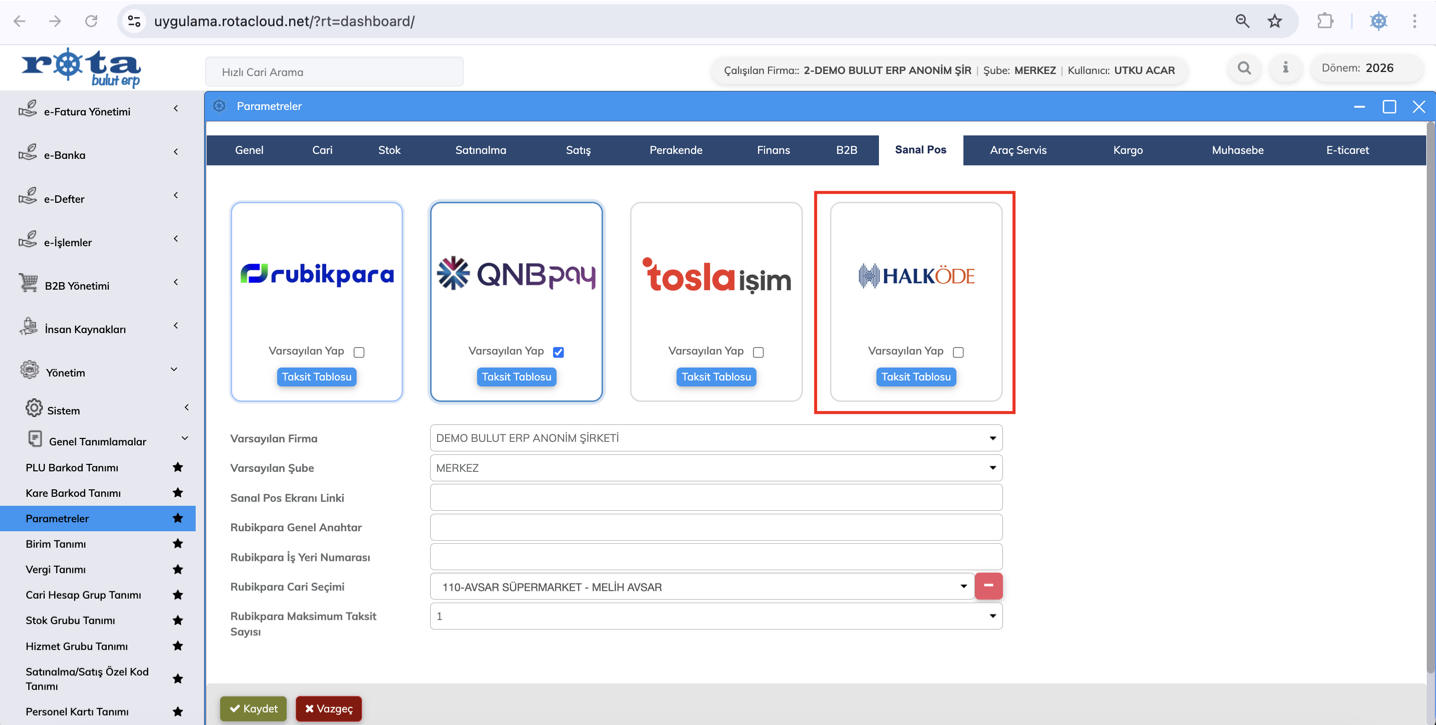Click the star next to PLU Barkod Tanımı
This screenshot has height=725, width=1436.
point(178,467)
